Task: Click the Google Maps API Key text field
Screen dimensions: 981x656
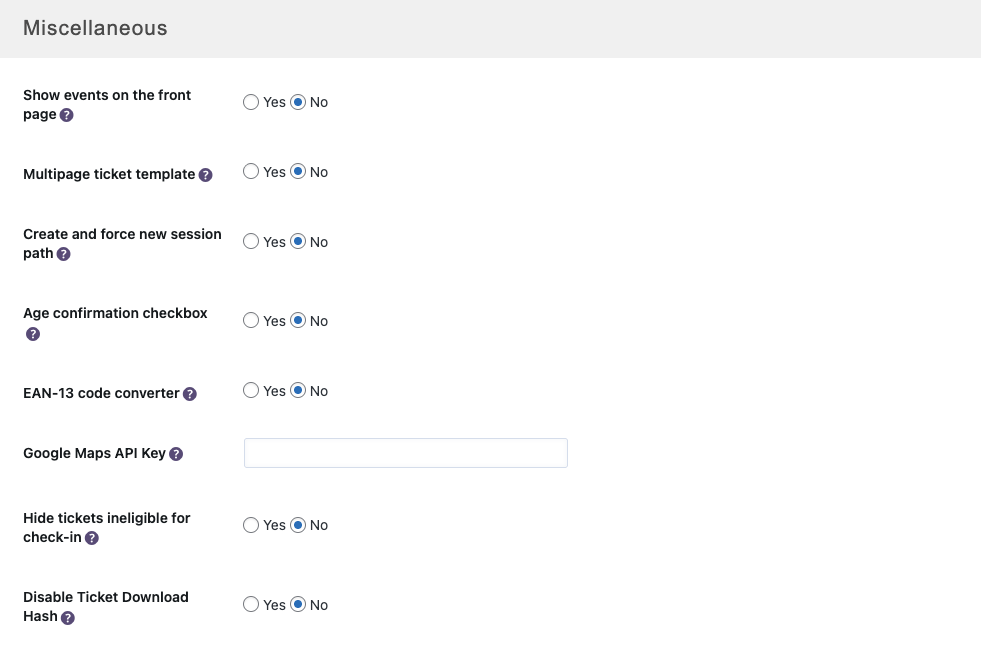Action: (x=405, y=453)
